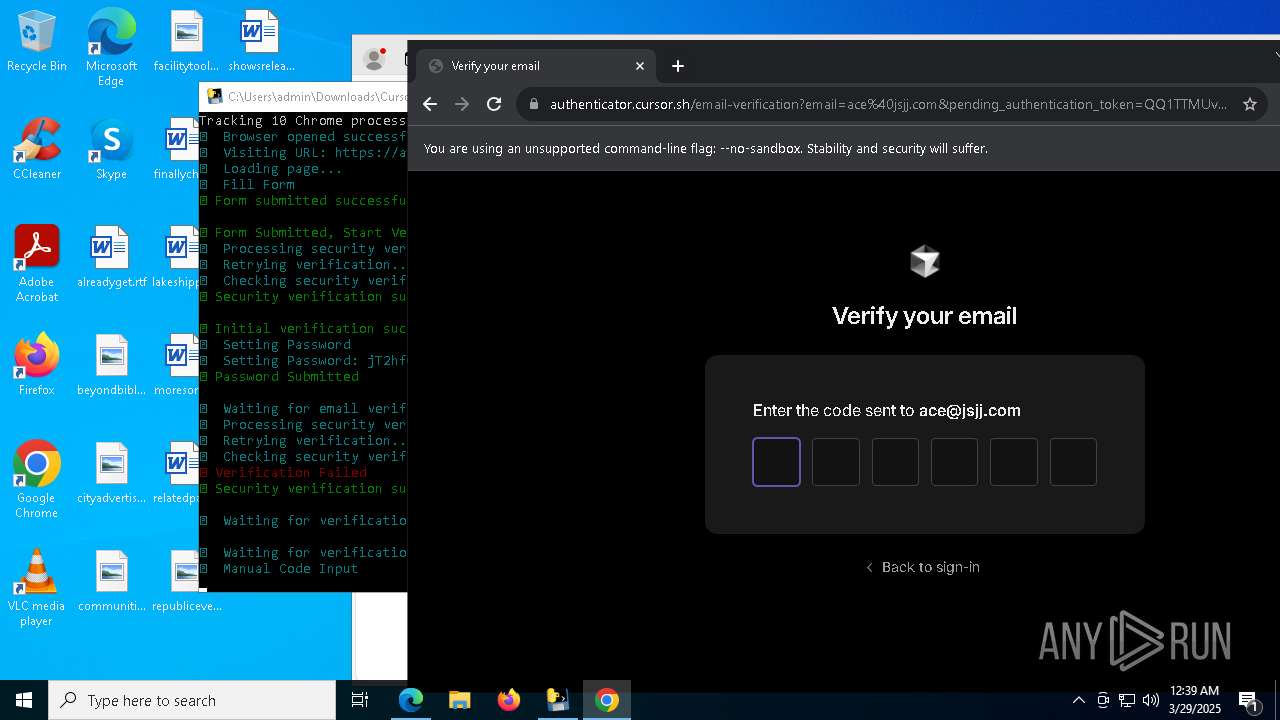
Task: Switch to the Verify your email tab
Action: click(x=537, y=66)
